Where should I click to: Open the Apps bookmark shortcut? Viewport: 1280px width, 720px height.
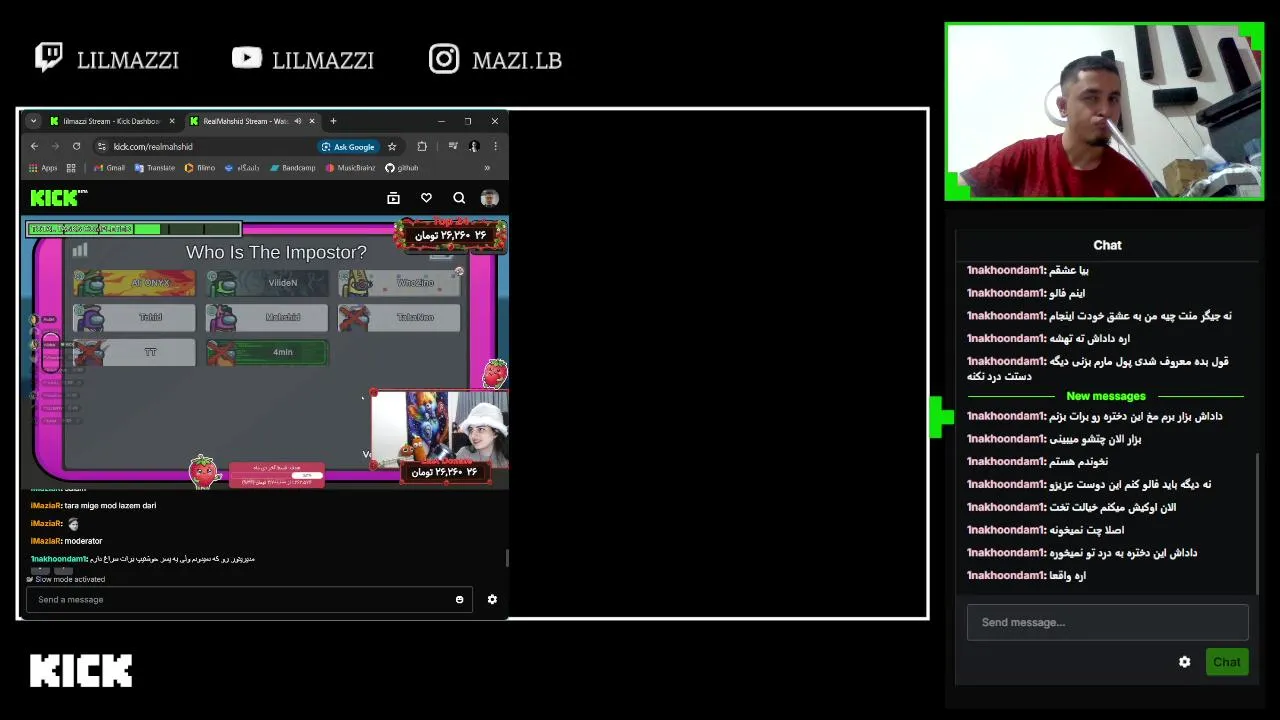[43, 168]
